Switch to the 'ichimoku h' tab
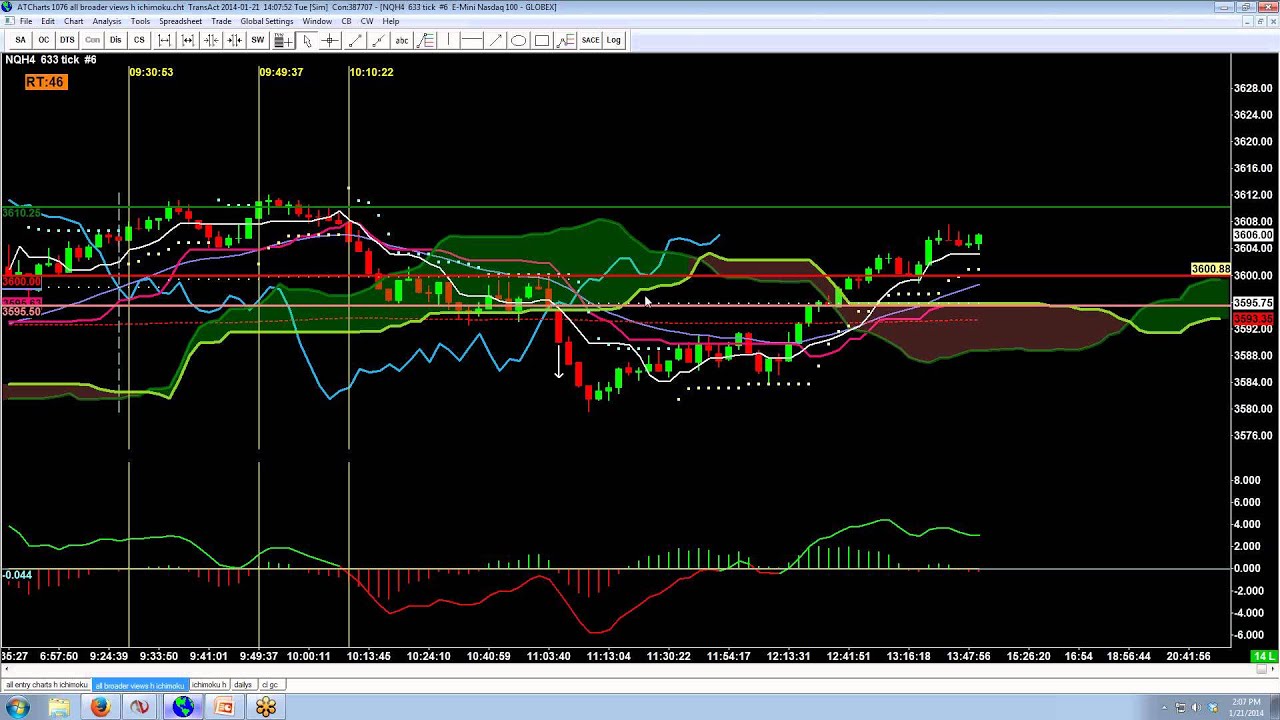The image size is (1280, 720). click(209, 685)
